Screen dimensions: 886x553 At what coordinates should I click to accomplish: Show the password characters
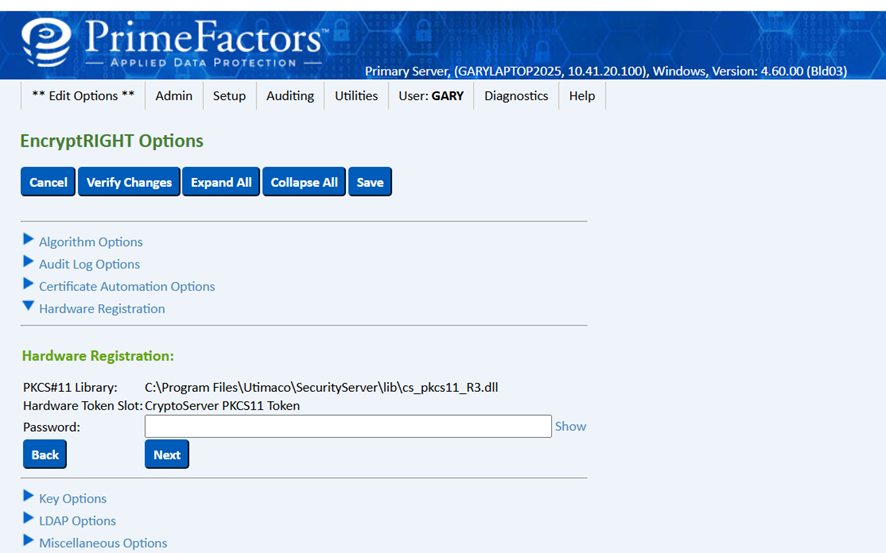pyautogui.click(x=570, y=426)
